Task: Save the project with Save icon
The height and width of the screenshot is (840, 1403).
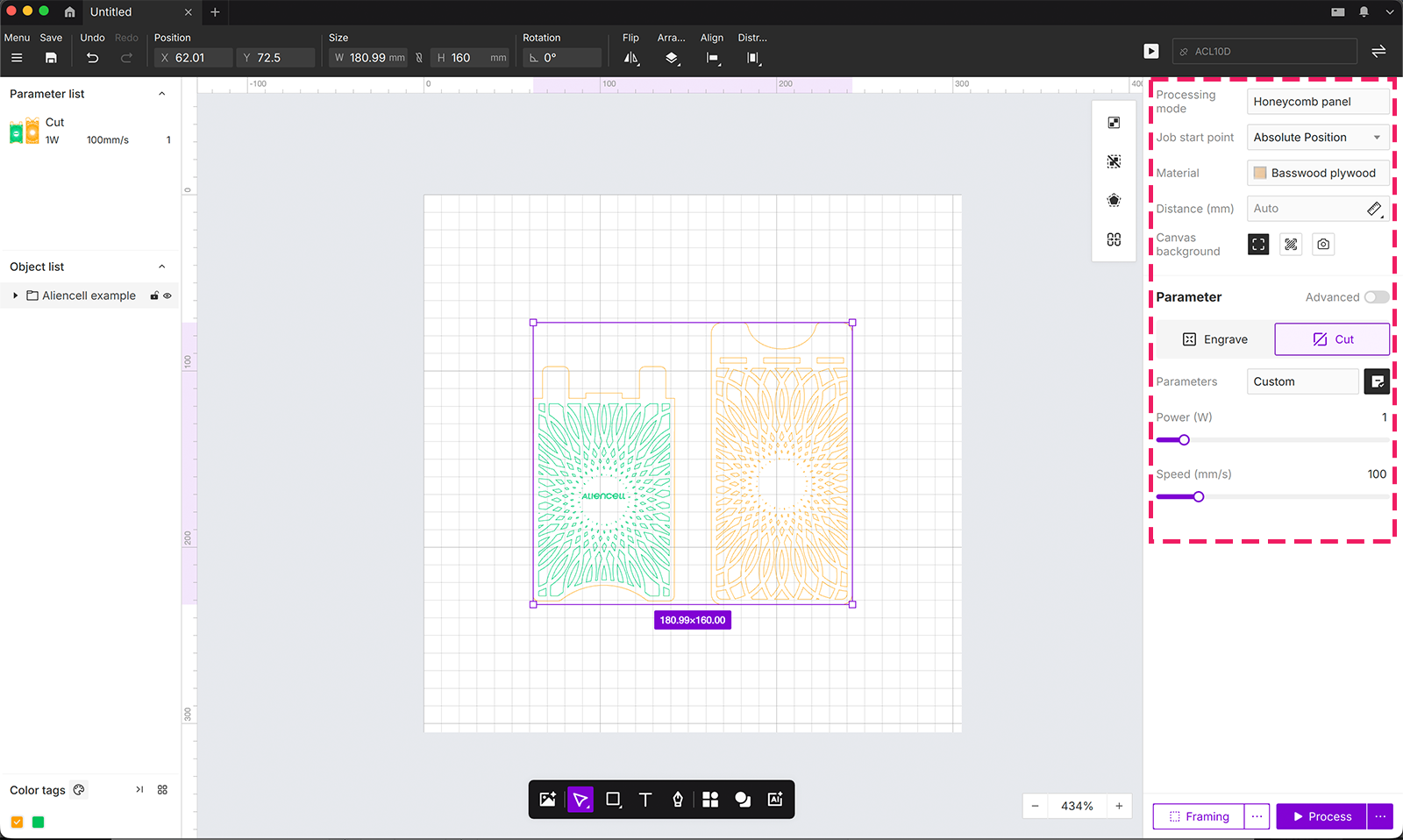Action: 51,58
